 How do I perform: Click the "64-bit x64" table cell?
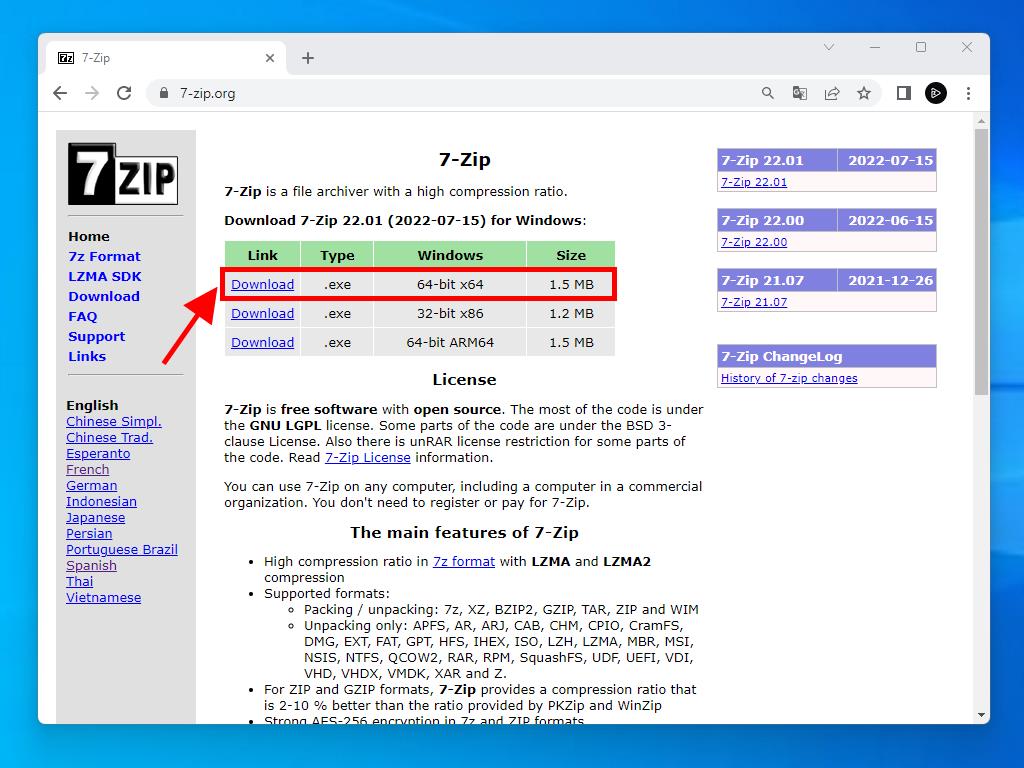pos(450,285)
